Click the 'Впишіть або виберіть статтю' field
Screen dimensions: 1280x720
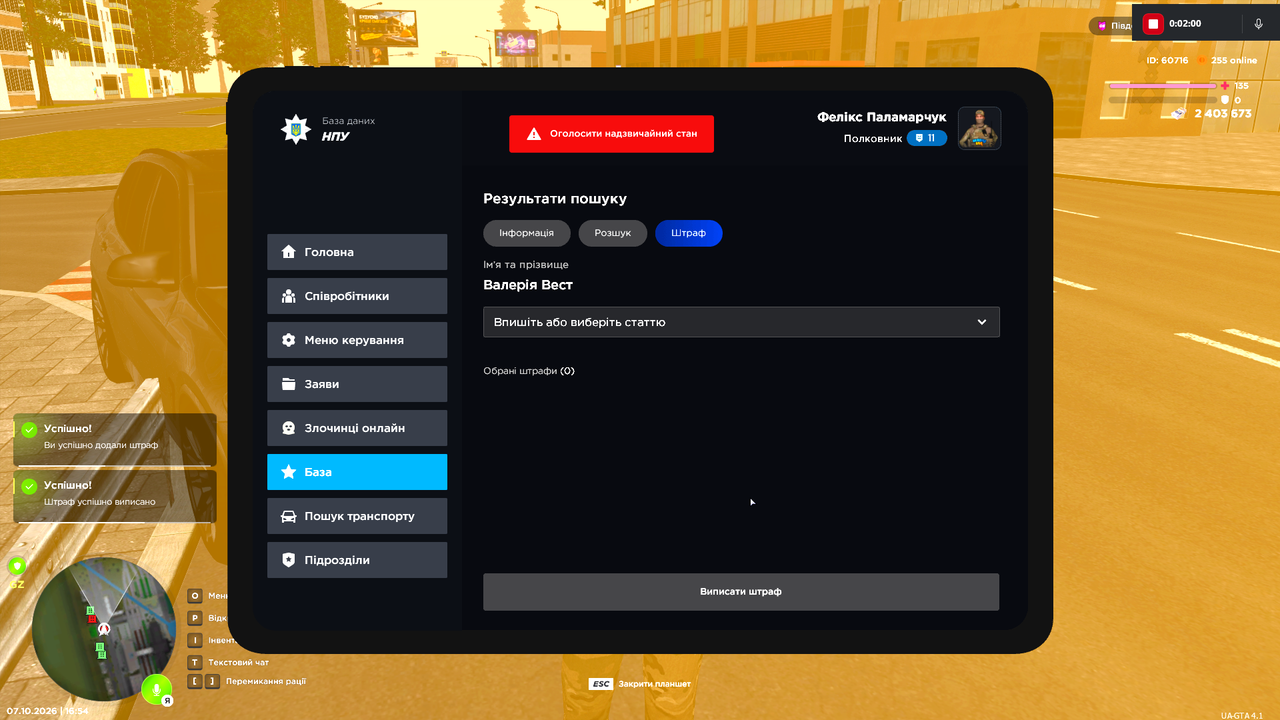(741, 322)
